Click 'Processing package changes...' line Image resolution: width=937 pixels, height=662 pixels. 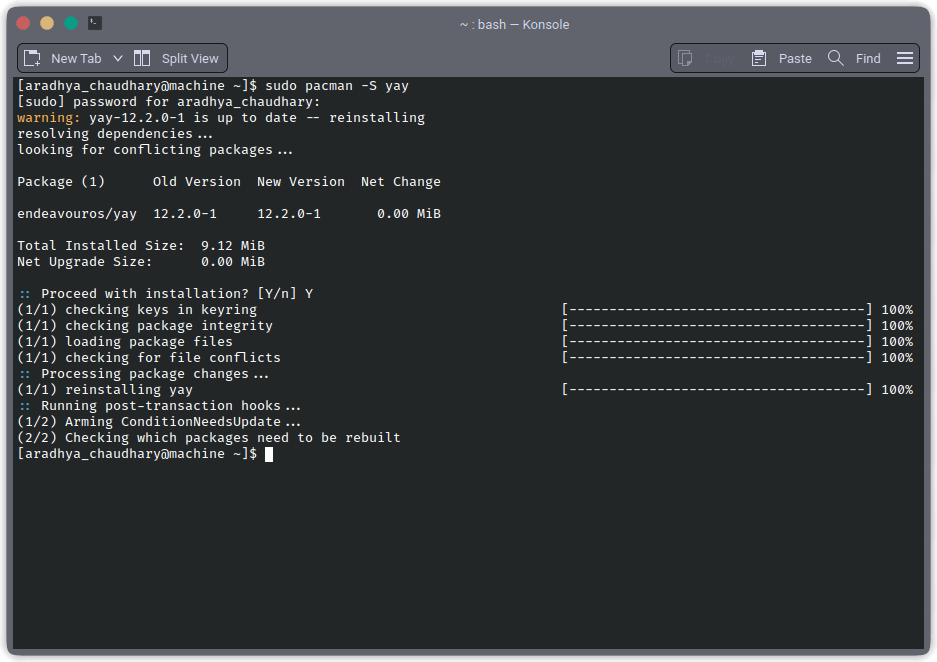point(155,374)
